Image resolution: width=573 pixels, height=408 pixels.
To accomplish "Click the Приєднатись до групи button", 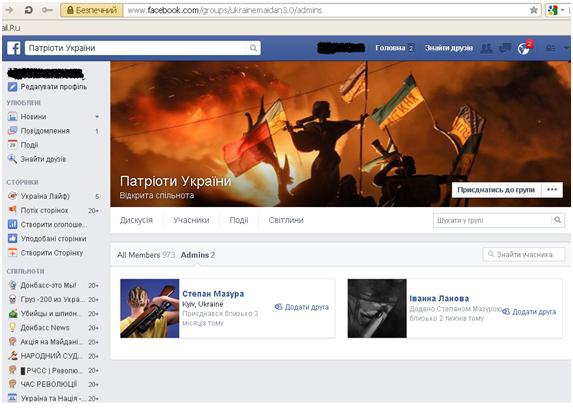I will pyautogui.click(x=496, y=189).
